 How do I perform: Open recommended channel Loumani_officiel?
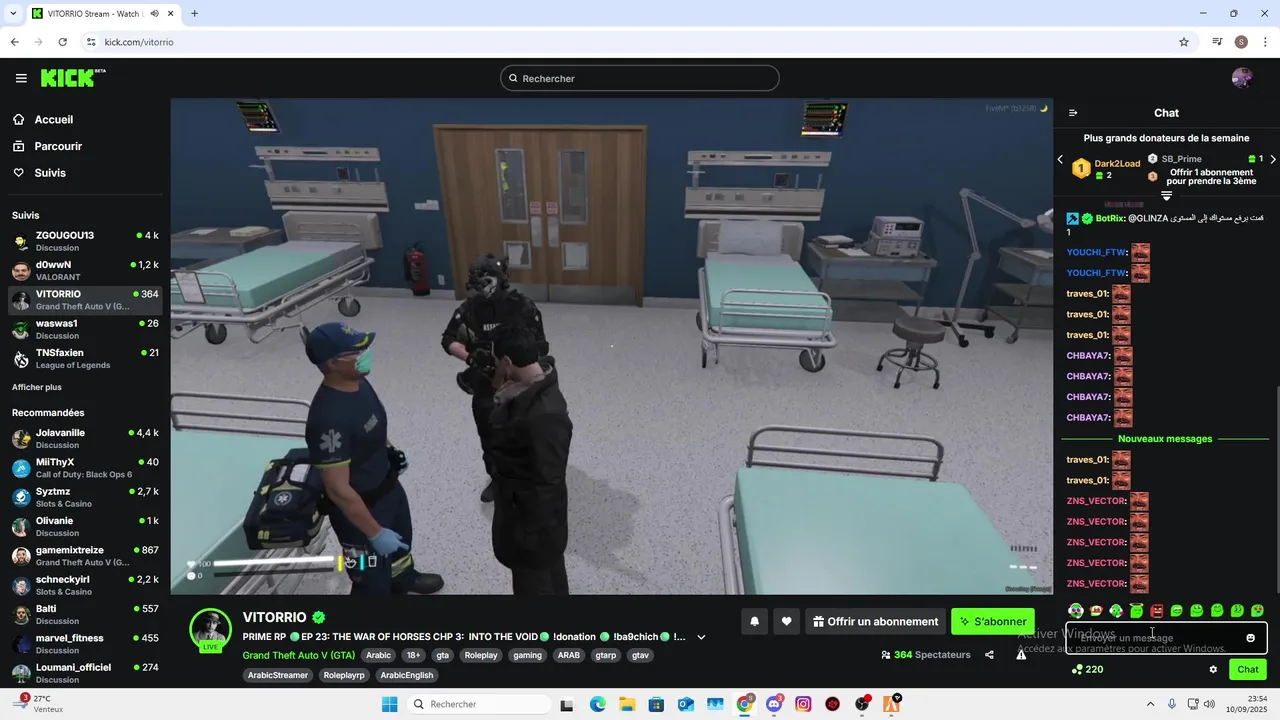(85, 673)
